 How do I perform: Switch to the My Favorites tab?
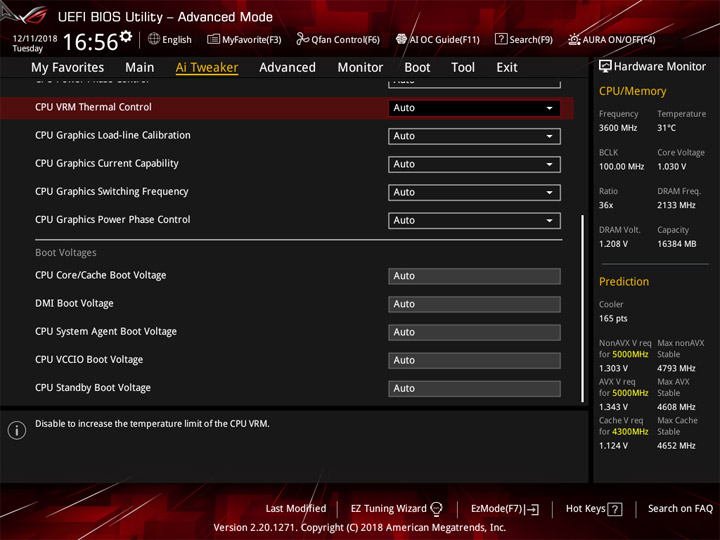pos(68,68)
